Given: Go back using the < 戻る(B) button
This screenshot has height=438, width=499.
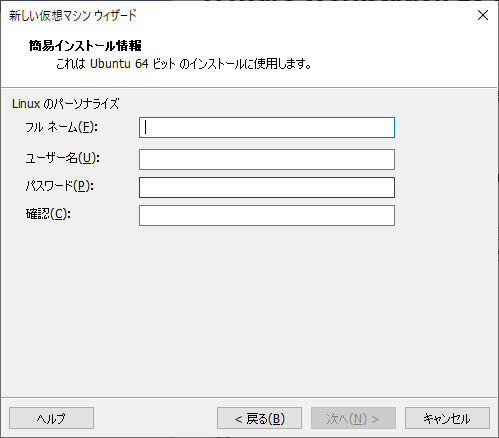Looking at the screenshot, I should coord(259,418).
